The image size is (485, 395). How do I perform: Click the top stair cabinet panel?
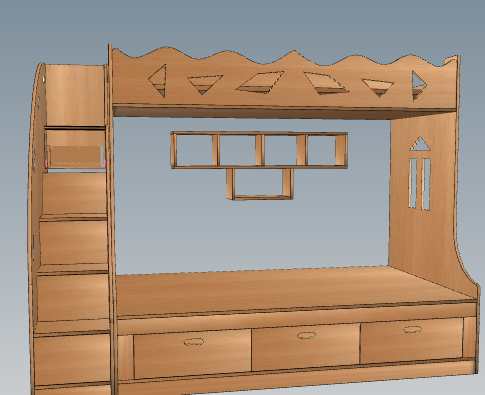click(x=75, y=95)
